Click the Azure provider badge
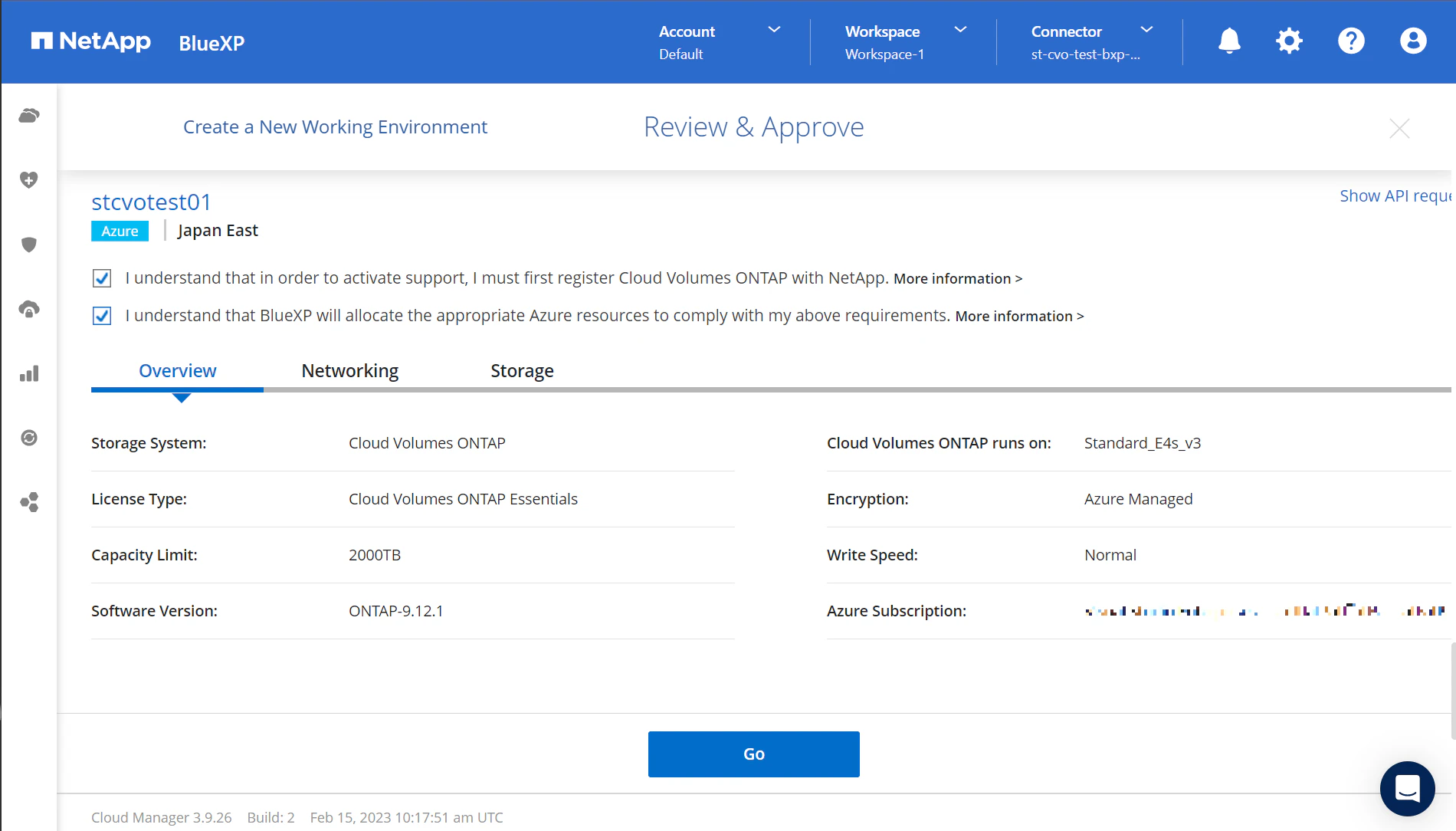This screenshot has width=1456, height=831. pyautogui.click(x=120, y=231)
